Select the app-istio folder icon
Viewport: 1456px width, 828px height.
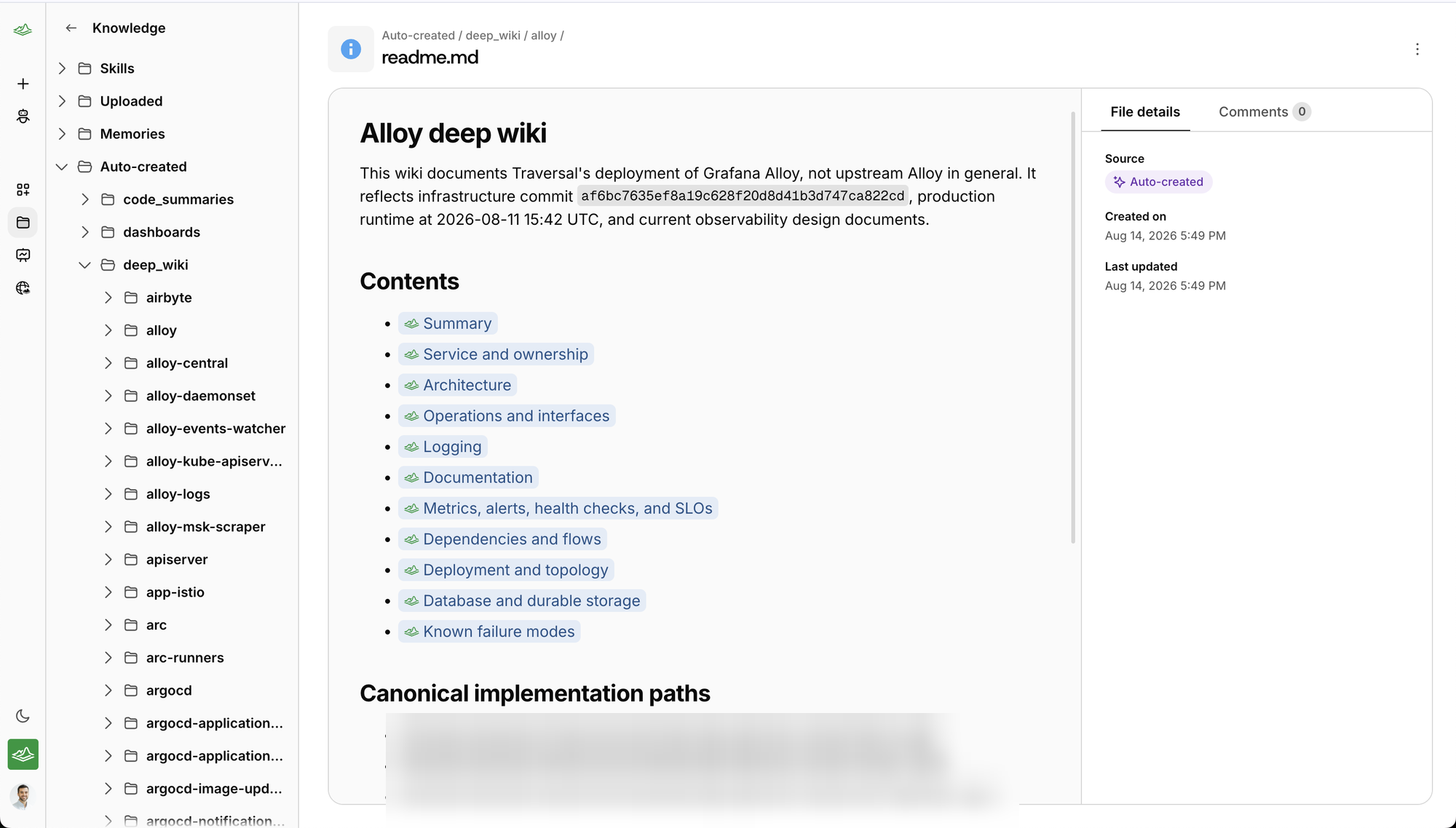pyautogui.click(x=131, y=592)
